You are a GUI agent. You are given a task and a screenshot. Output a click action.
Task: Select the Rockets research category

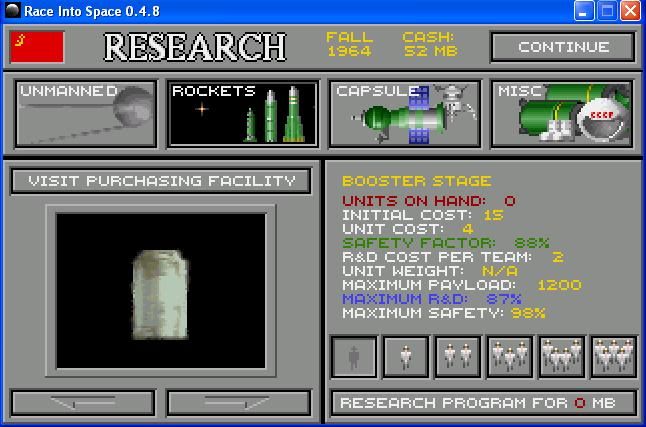243,114
